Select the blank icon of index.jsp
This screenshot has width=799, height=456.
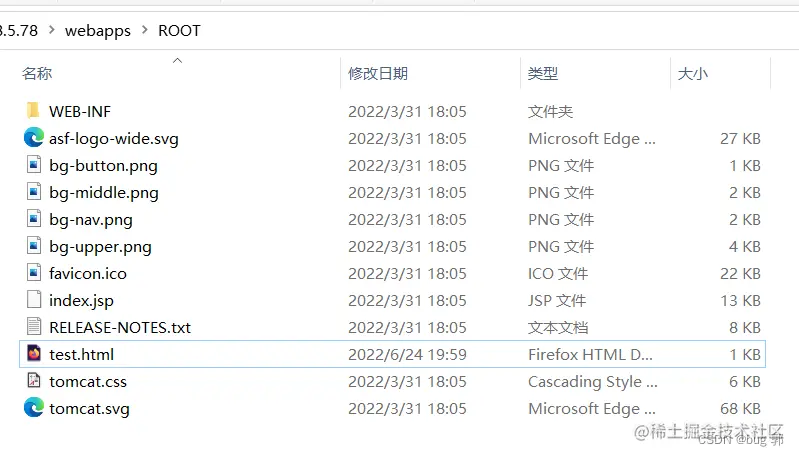(x=34, y=300)
